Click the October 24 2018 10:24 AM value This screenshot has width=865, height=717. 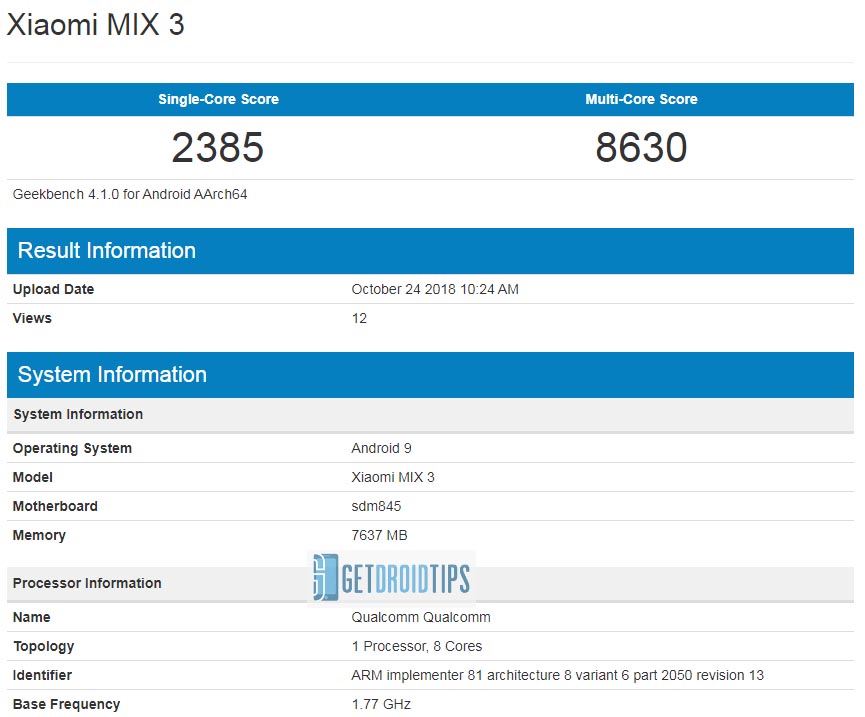point(435,289)
